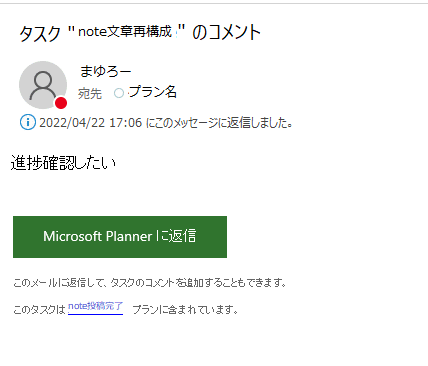Click the このタスクは text before the link
This screenshot has width=428, height=366.
point(39,310)
